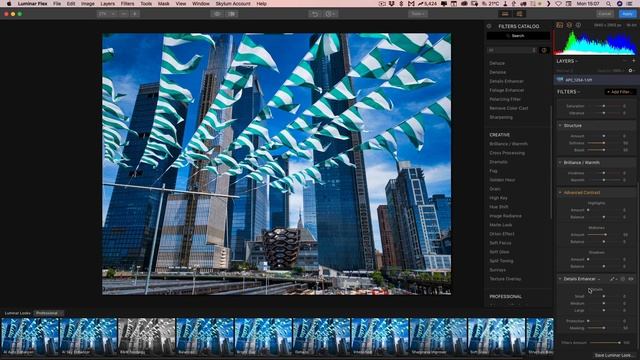Collapse the Details Enhancer filter
The width and height of the screenshot is (640, 360).
560,279
